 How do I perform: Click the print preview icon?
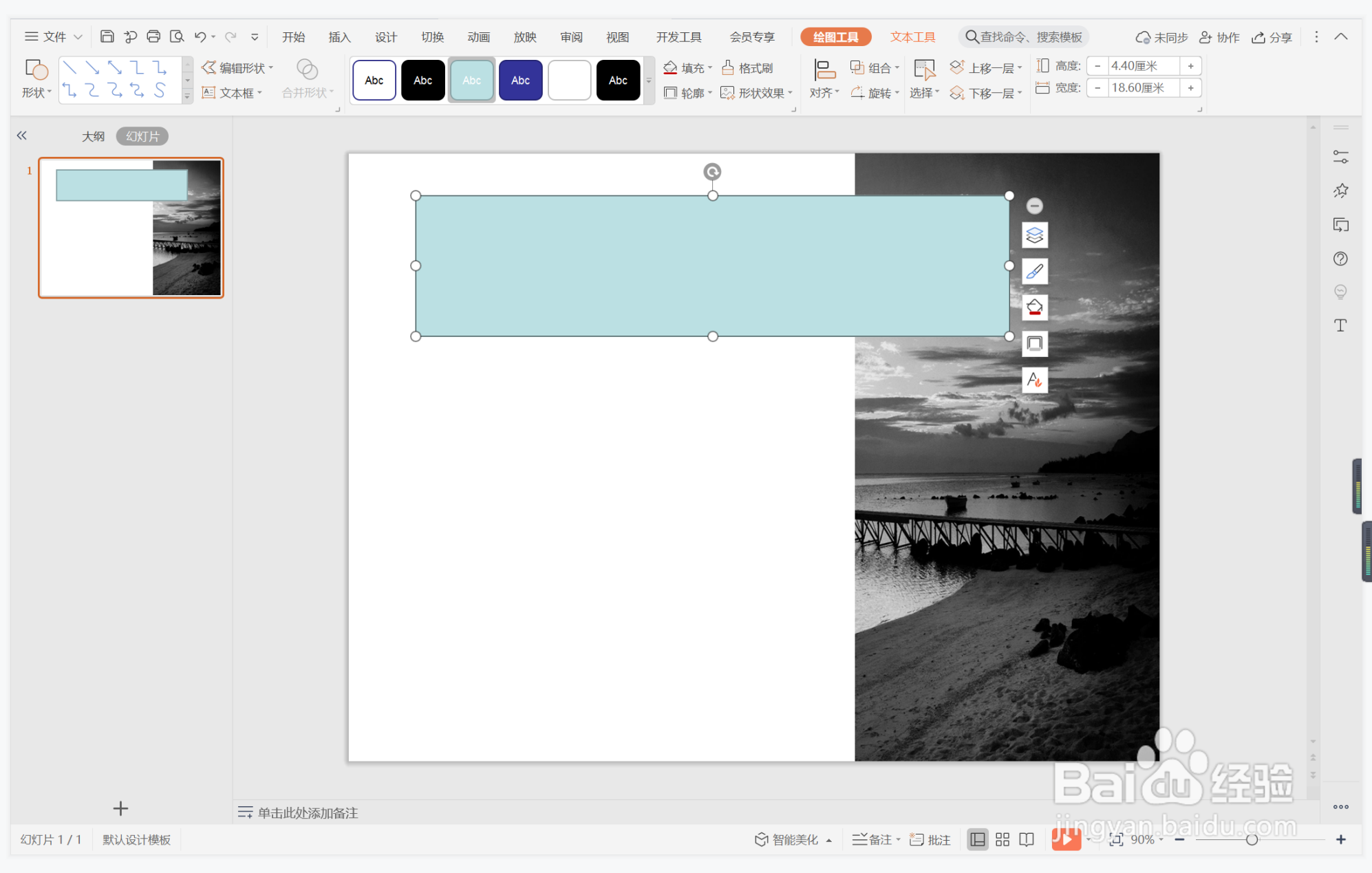pos(177,36)
